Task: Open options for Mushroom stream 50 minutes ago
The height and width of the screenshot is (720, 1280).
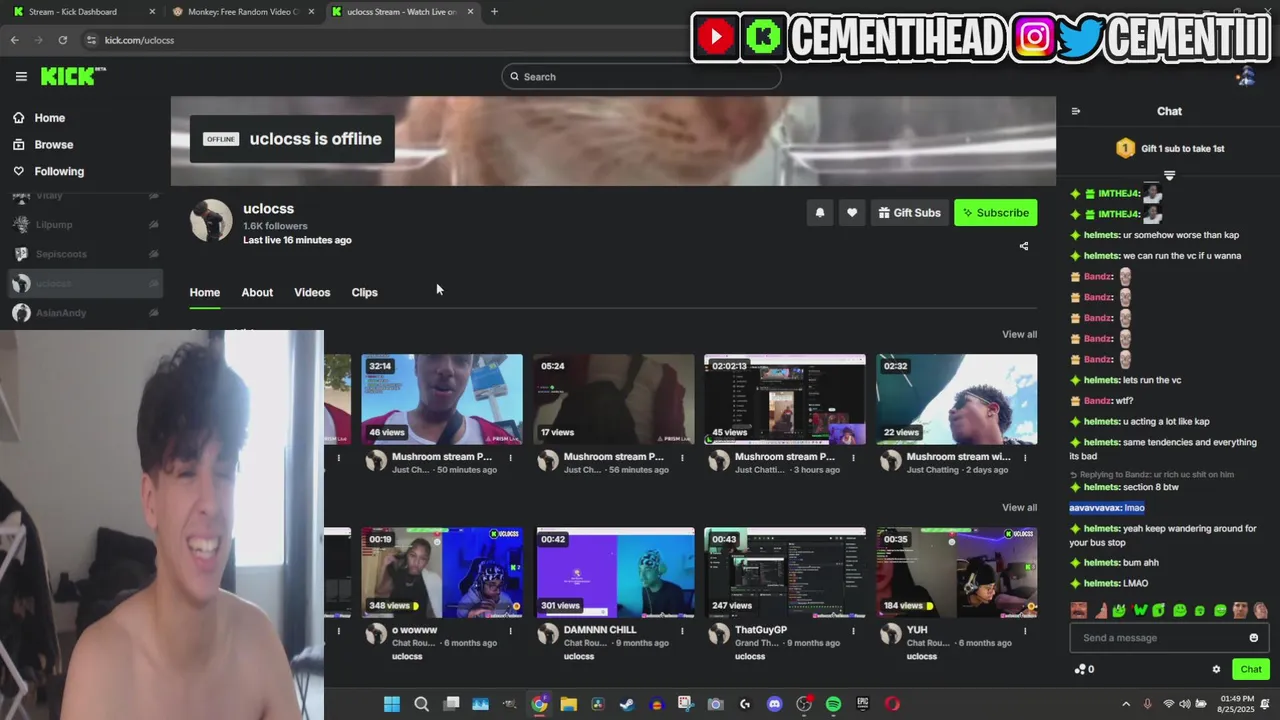Action: point(511,458)
